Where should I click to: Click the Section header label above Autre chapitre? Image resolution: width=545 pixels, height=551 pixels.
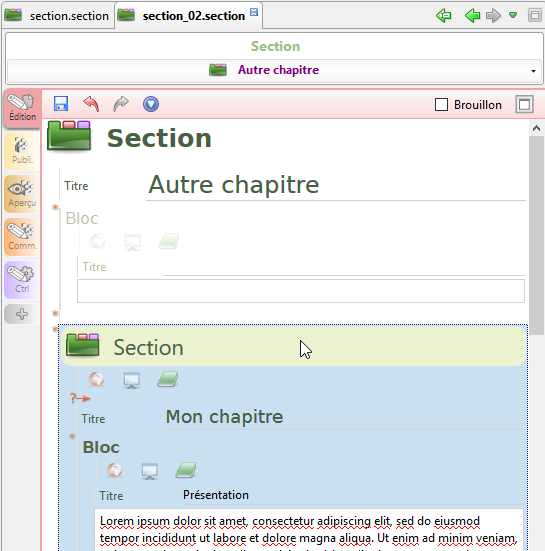click(x=275, y=46)
